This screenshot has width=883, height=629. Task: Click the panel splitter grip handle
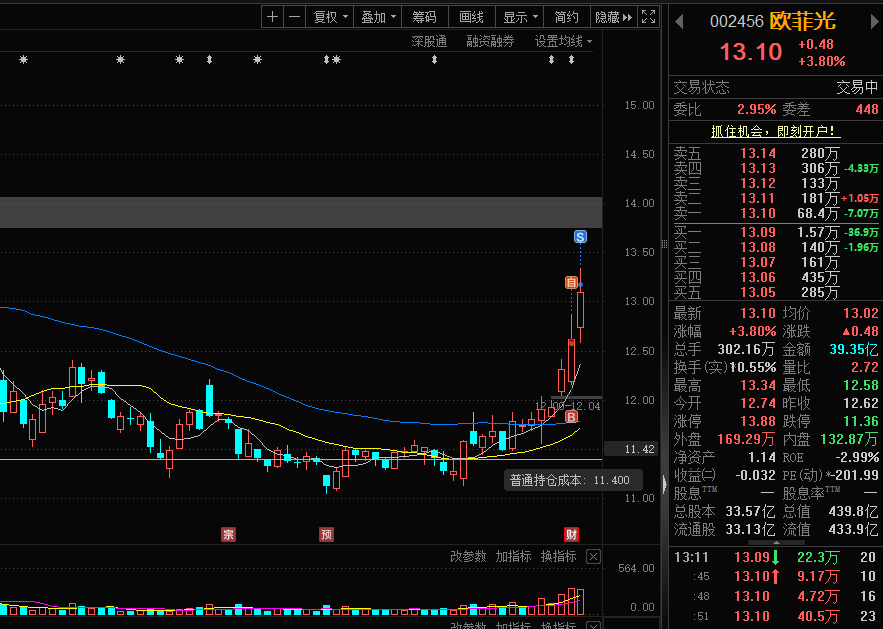coord(664,244)
